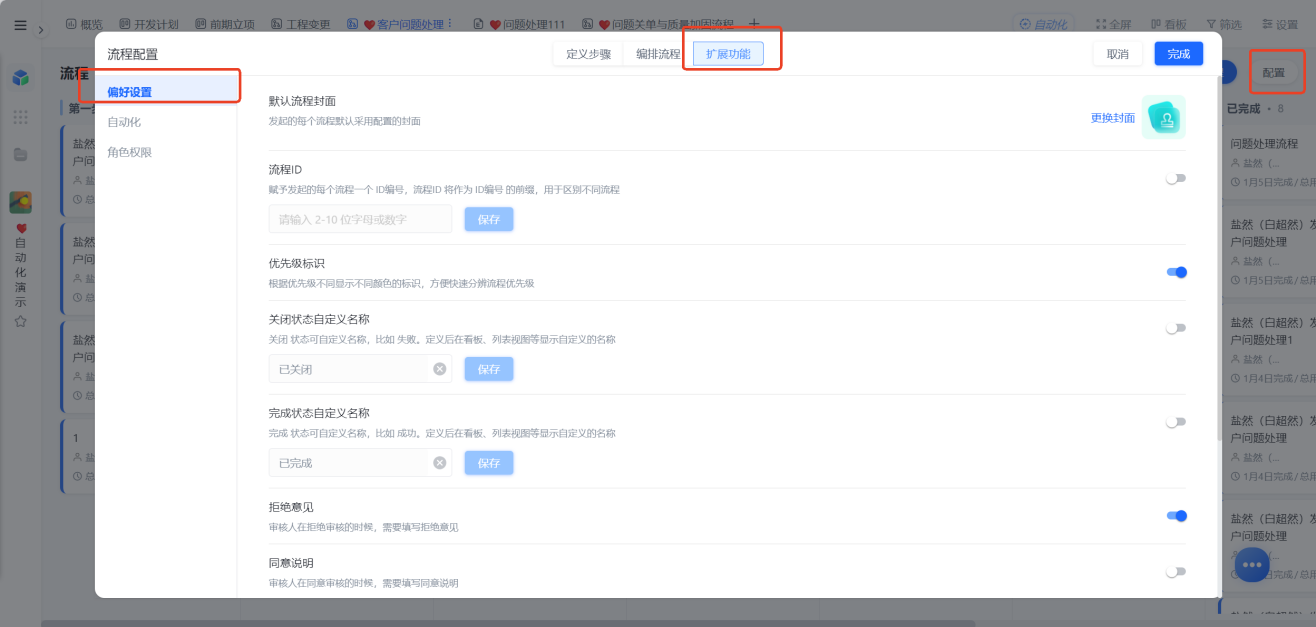
Task: Clear the 已关闭 name field
Action: [439, 369]
